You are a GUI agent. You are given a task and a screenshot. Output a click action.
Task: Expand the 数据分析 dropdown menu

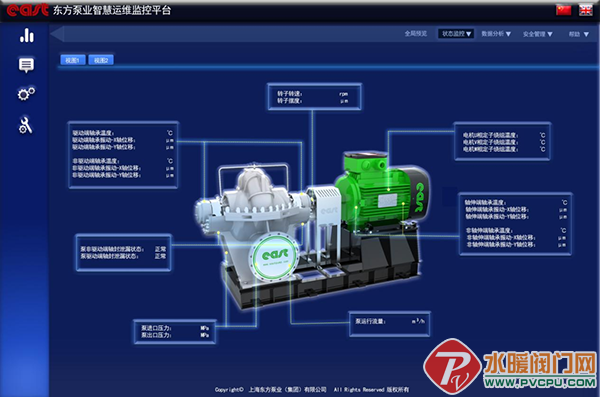(496, 34)
